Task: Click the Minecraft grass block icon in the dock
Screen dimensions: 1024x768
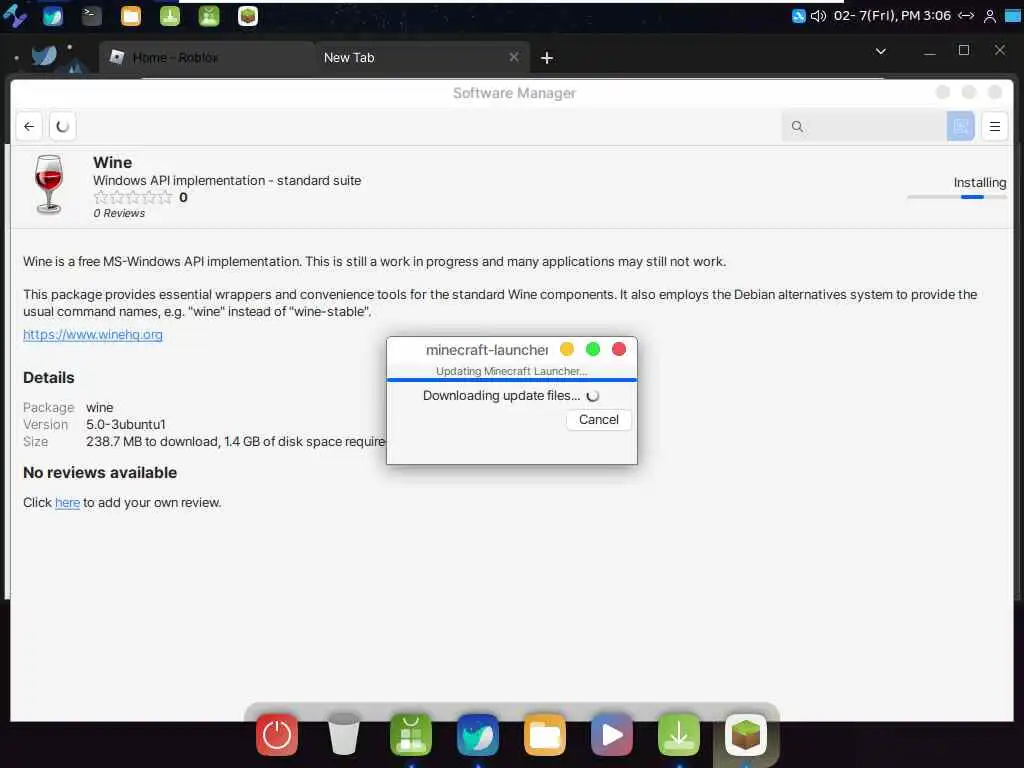Action: (x=746, y=735)
